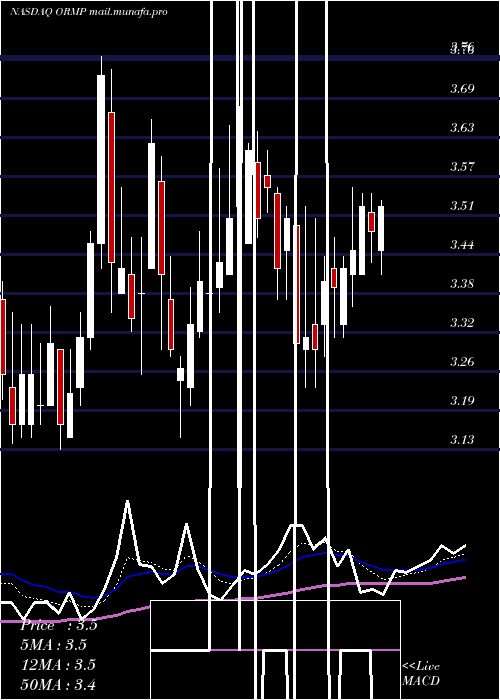This screenshot has width=500, height=700.
Task: Select the 3.26 price axis label
Action: (x=462, y=361)
